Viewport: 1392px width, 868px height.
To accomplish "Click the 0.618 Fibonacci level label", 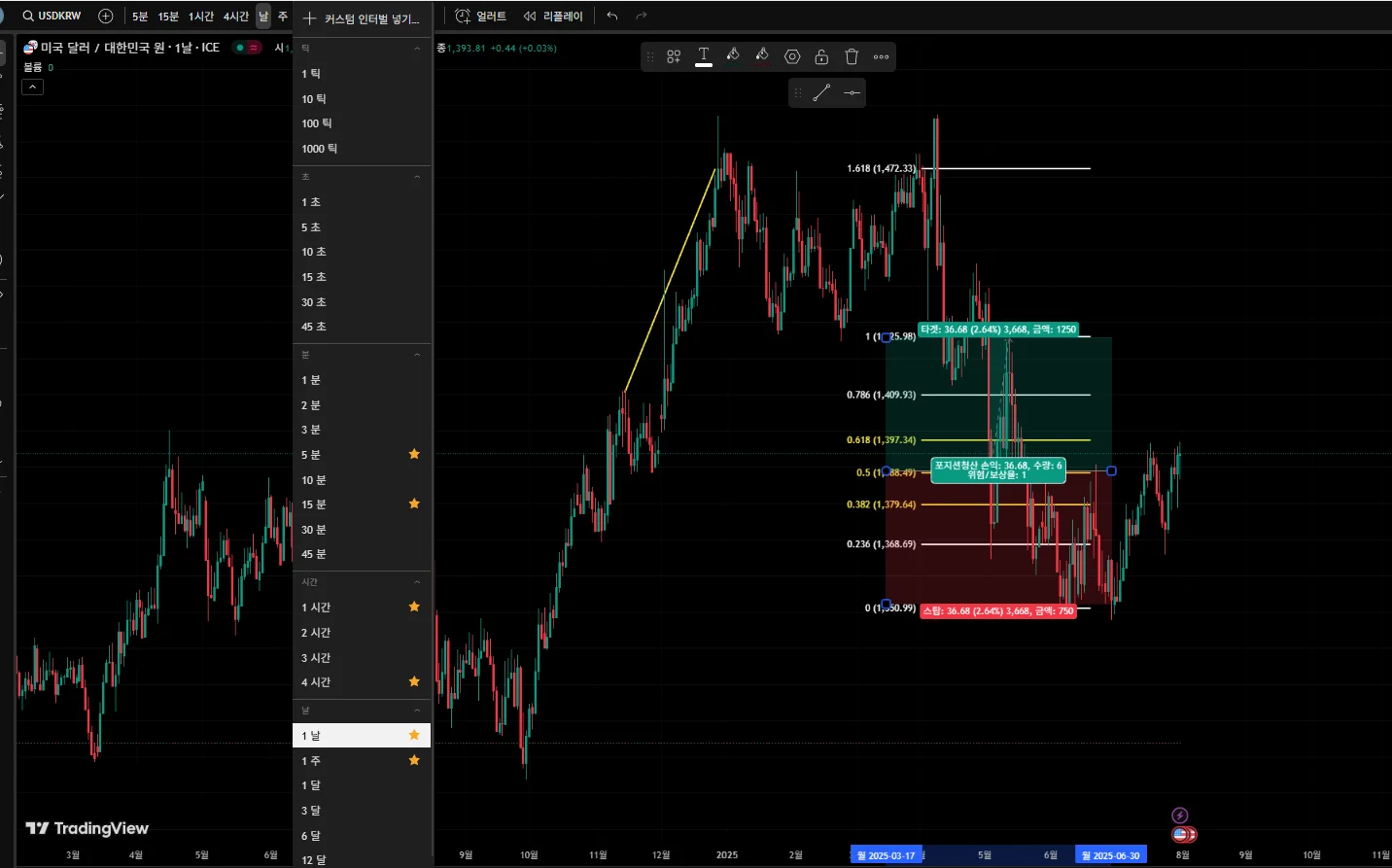I will (881, 440).
